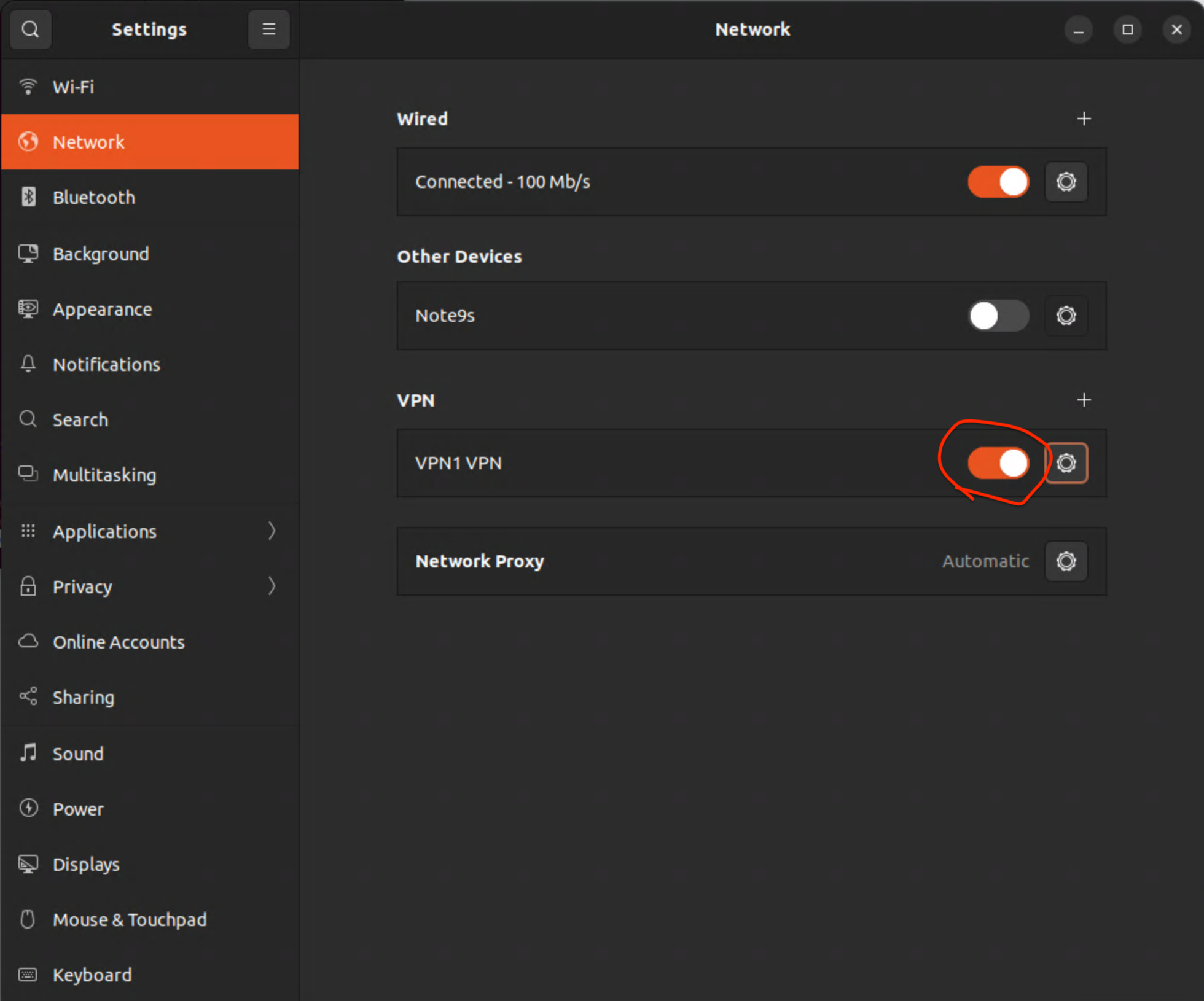This screenshot has width=1204, height=1001.
Task: Disable the VPN1 VPN switch
Action: click(998, 463)
